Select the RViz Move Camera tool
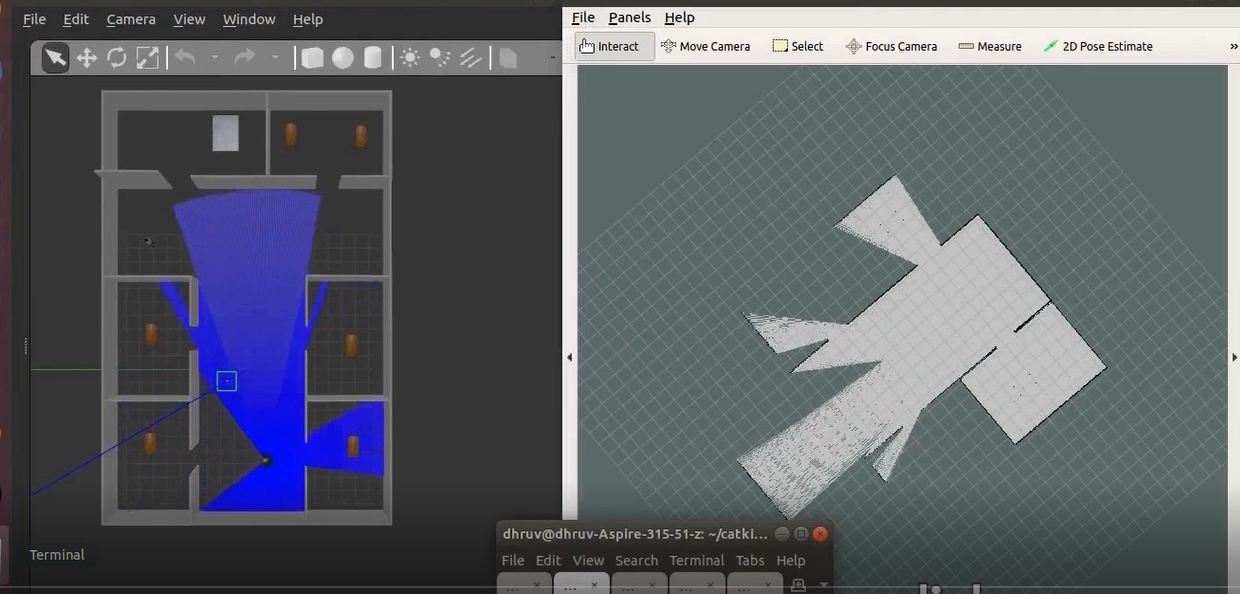 click(705, 46)
